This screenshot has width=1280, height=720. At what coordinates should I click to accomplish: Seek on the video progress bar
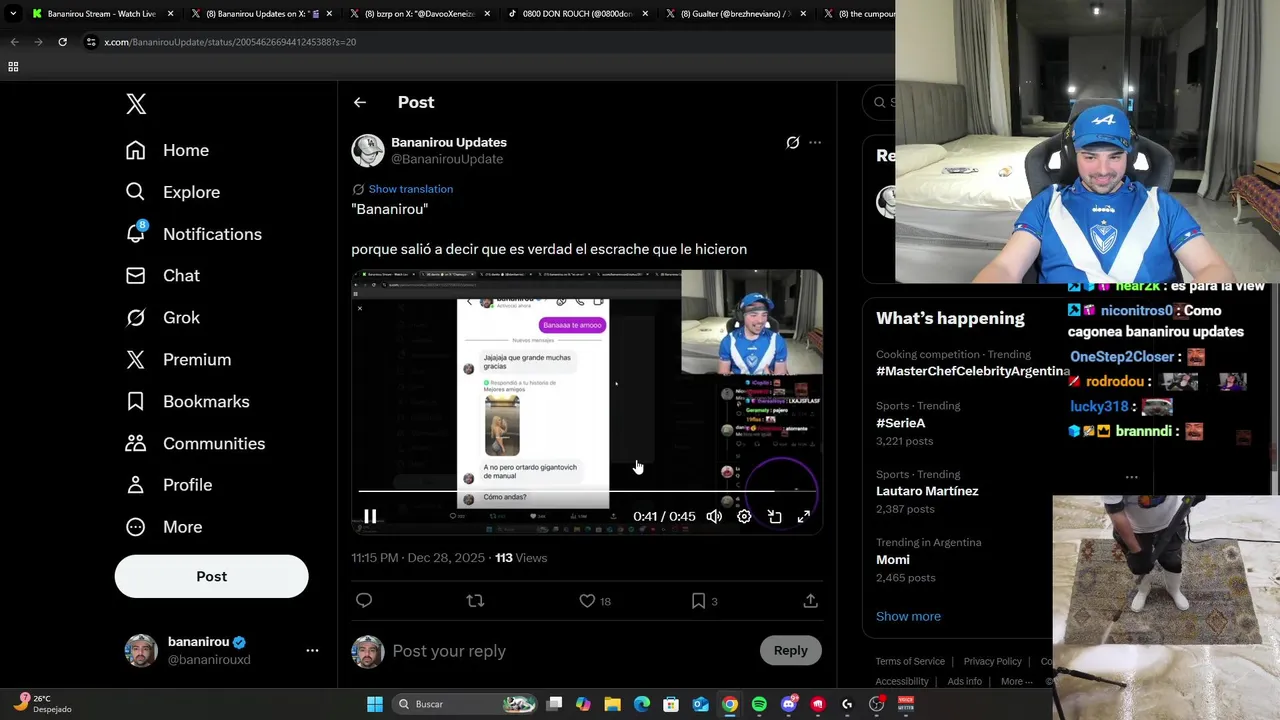click(586, 491)
